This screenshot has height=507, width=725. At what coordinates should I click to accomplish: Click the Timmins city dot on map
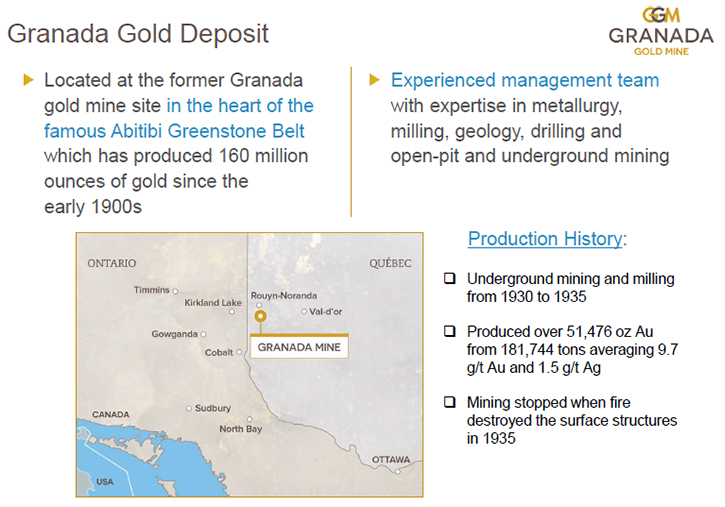177,291
